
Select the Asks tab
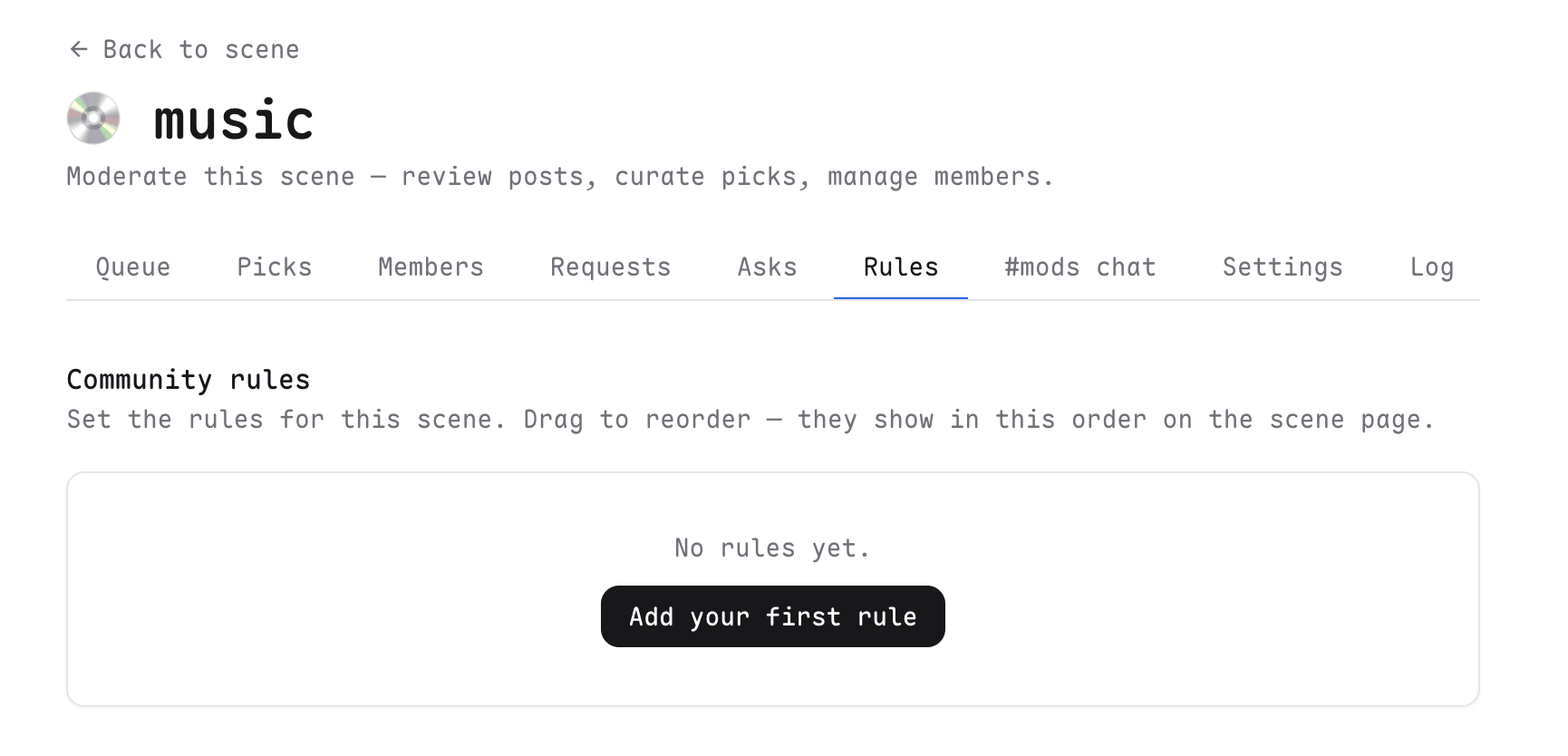[767, 267]
